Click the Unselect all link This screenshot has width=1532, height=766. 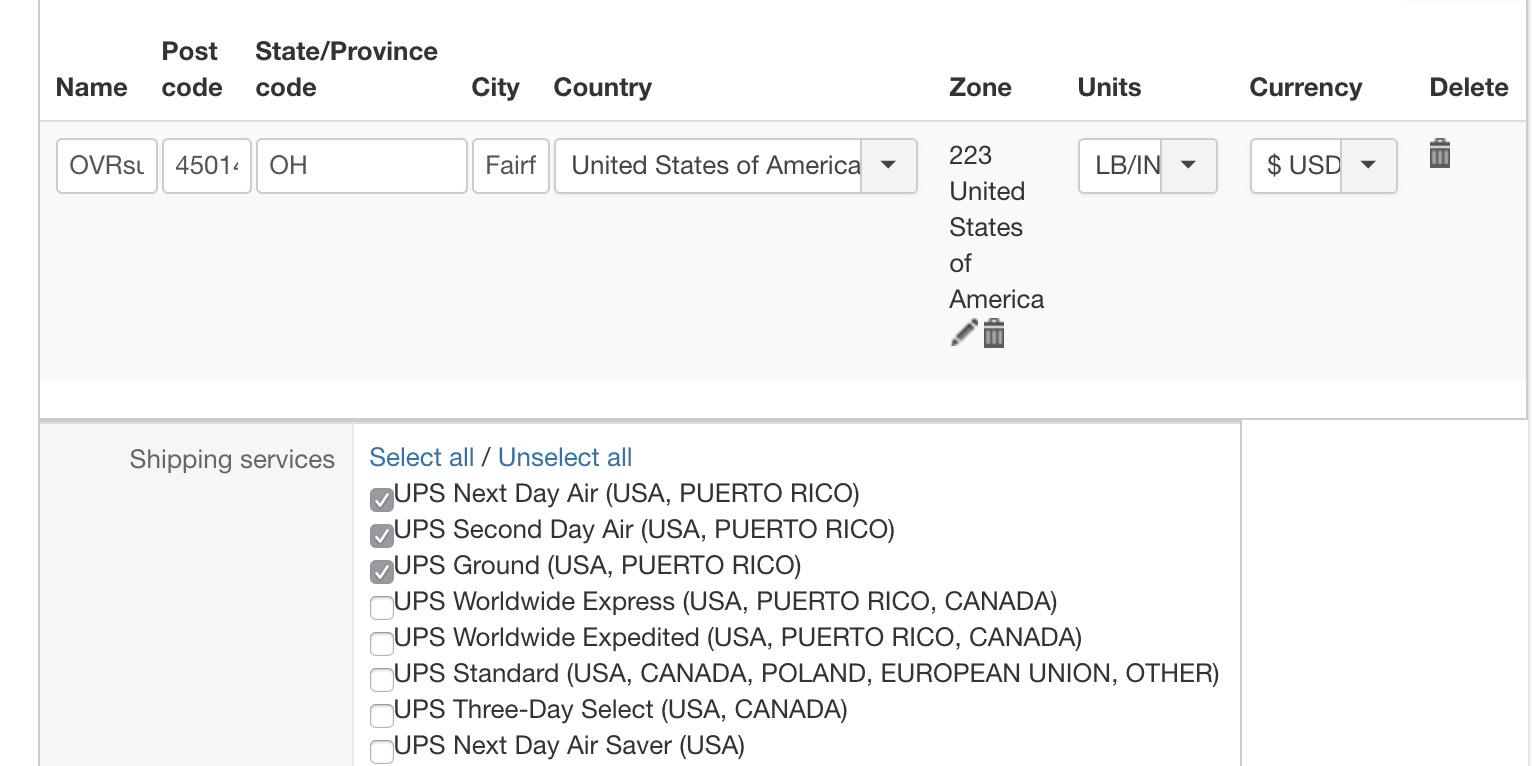(565, 457)
